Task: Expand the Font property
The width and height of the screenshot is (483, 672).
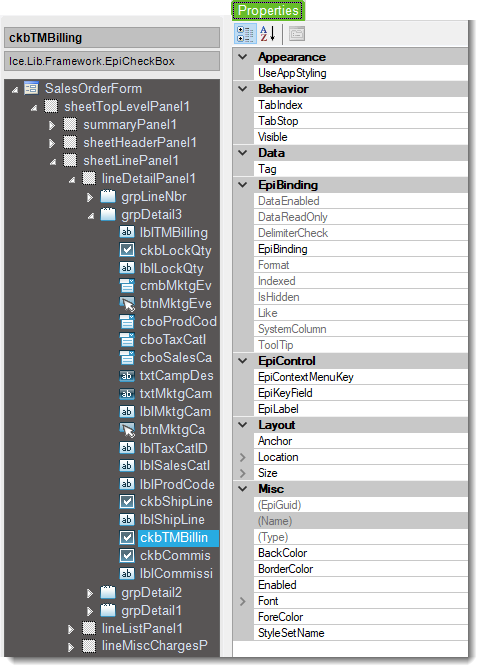Action: point(243,601)
